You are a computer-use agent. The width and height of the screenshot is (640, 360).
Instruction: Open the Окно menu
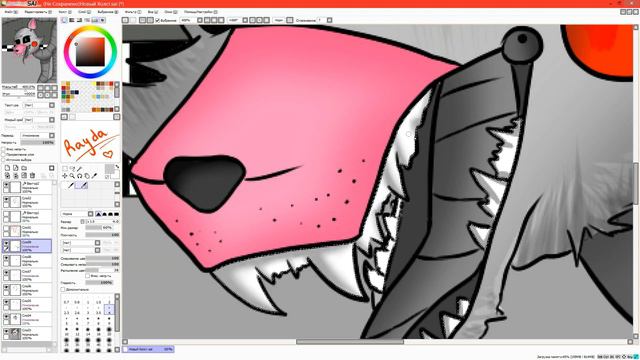coord(171,12)
